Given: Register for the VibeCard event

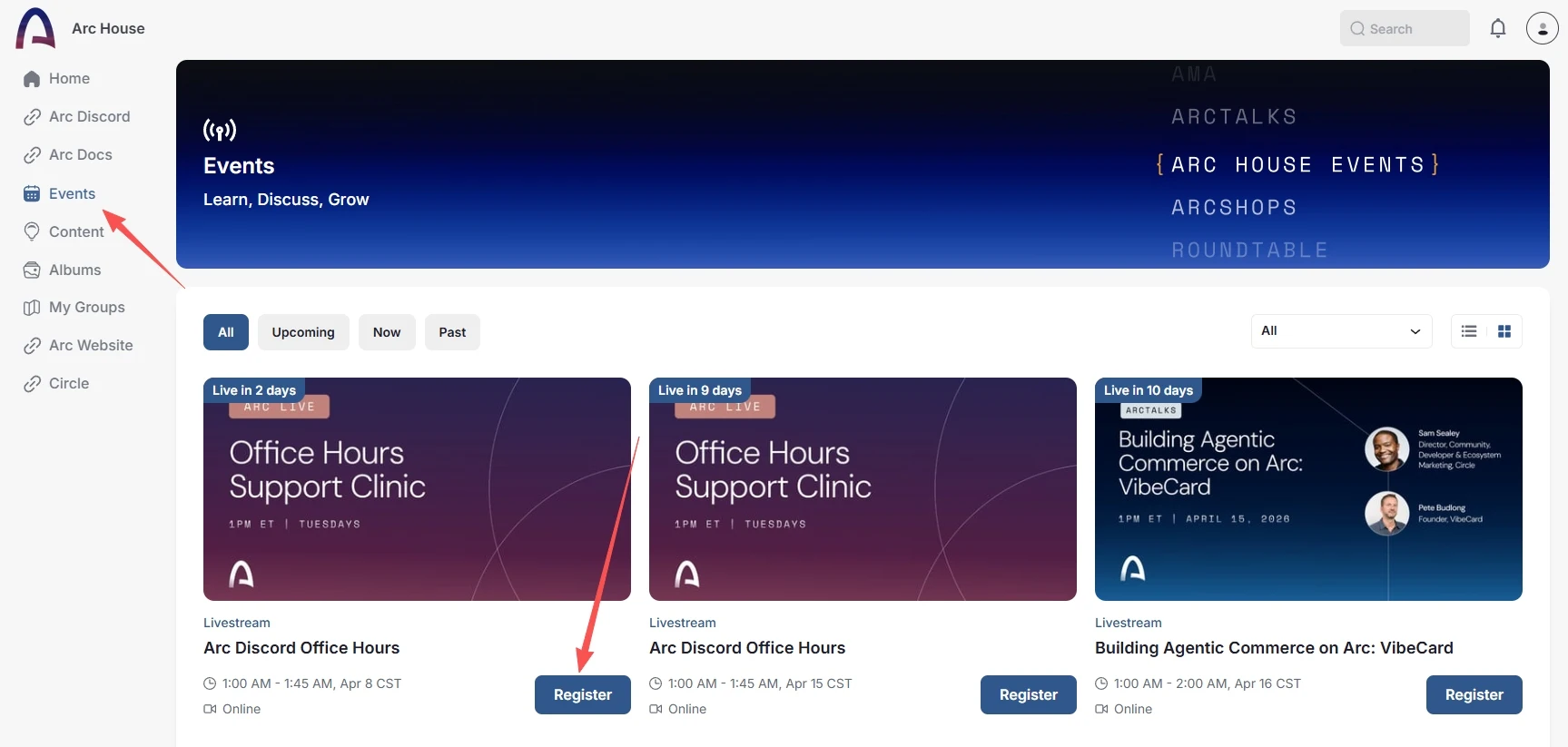Looking at the screenshot, I should coord(1474,694).
